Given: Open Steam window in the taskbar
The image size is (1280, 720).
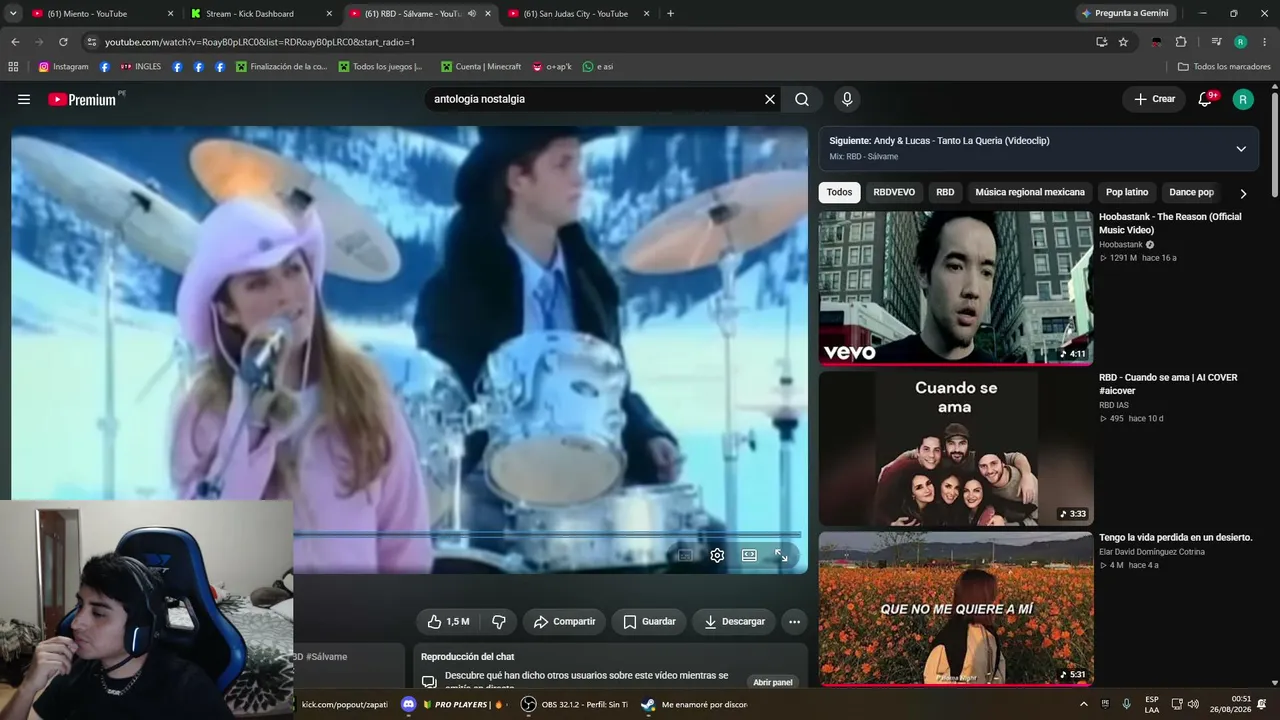Looking at the screenshot, I should coord(694,704).
